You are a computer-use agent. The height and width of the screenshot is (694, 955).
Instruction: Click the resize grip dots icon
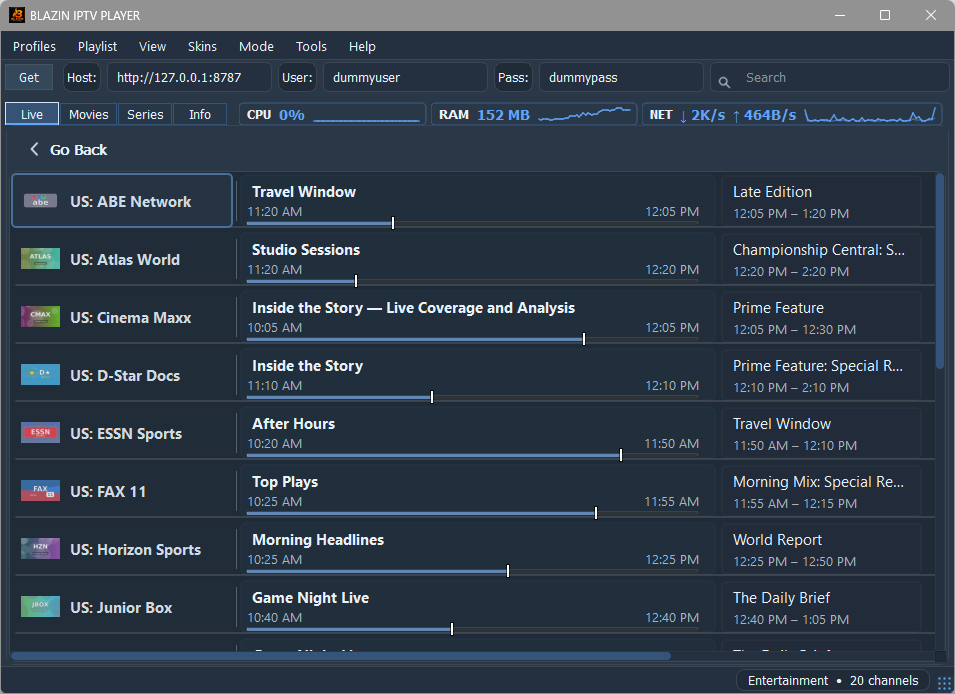coord(944,684)
